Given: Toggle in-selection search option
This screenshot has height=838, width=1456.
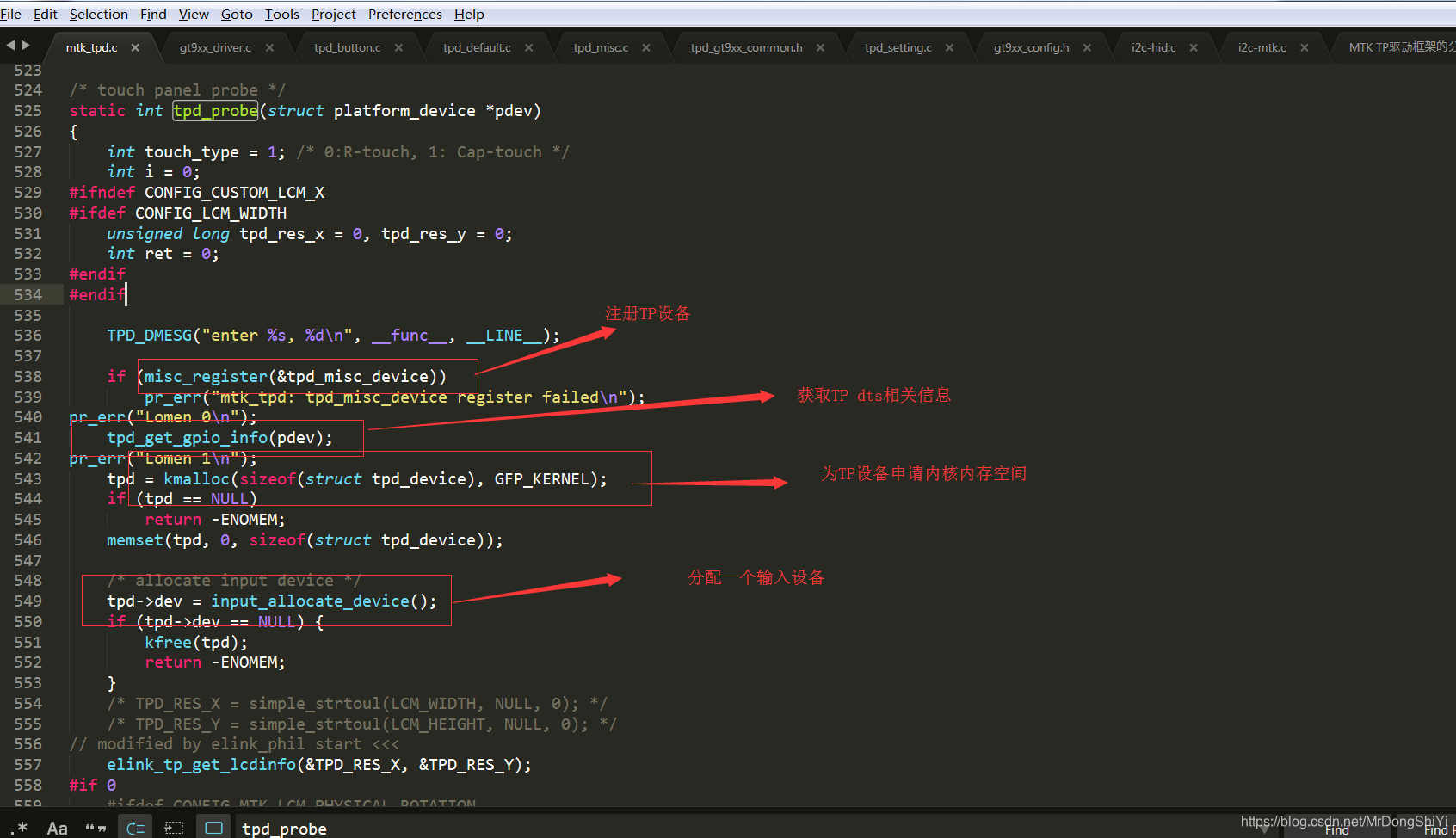Looking at the screenshot, I should coord(174,828).
